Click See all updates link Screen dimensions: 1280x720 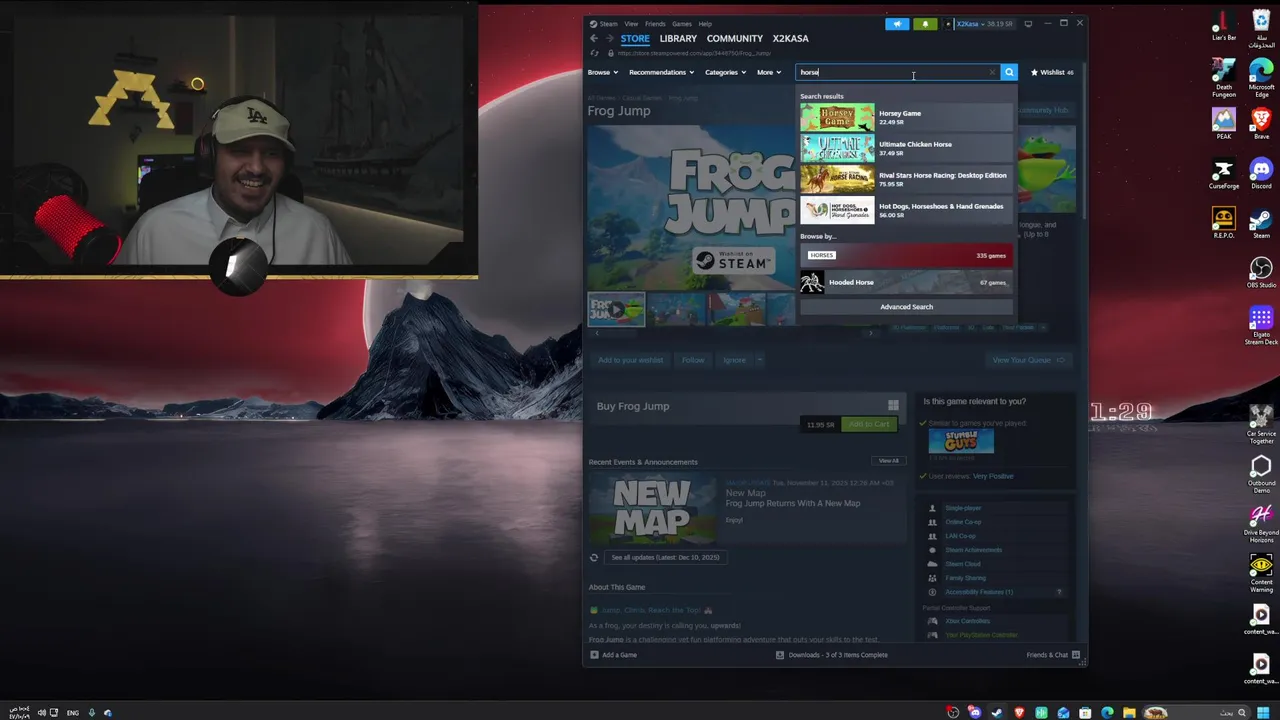pos(665,557)
